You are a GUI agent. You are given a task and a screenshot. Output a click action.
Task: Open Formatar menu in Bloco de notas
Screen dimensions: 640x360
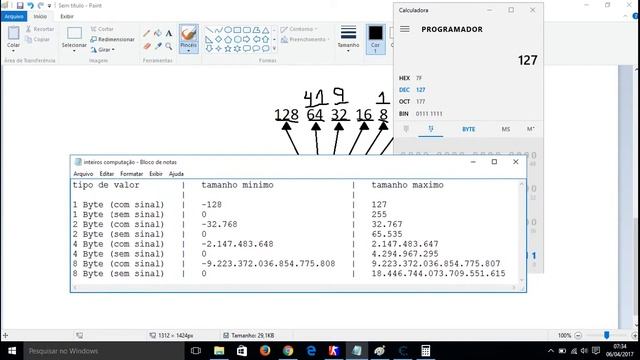point(131,174)
